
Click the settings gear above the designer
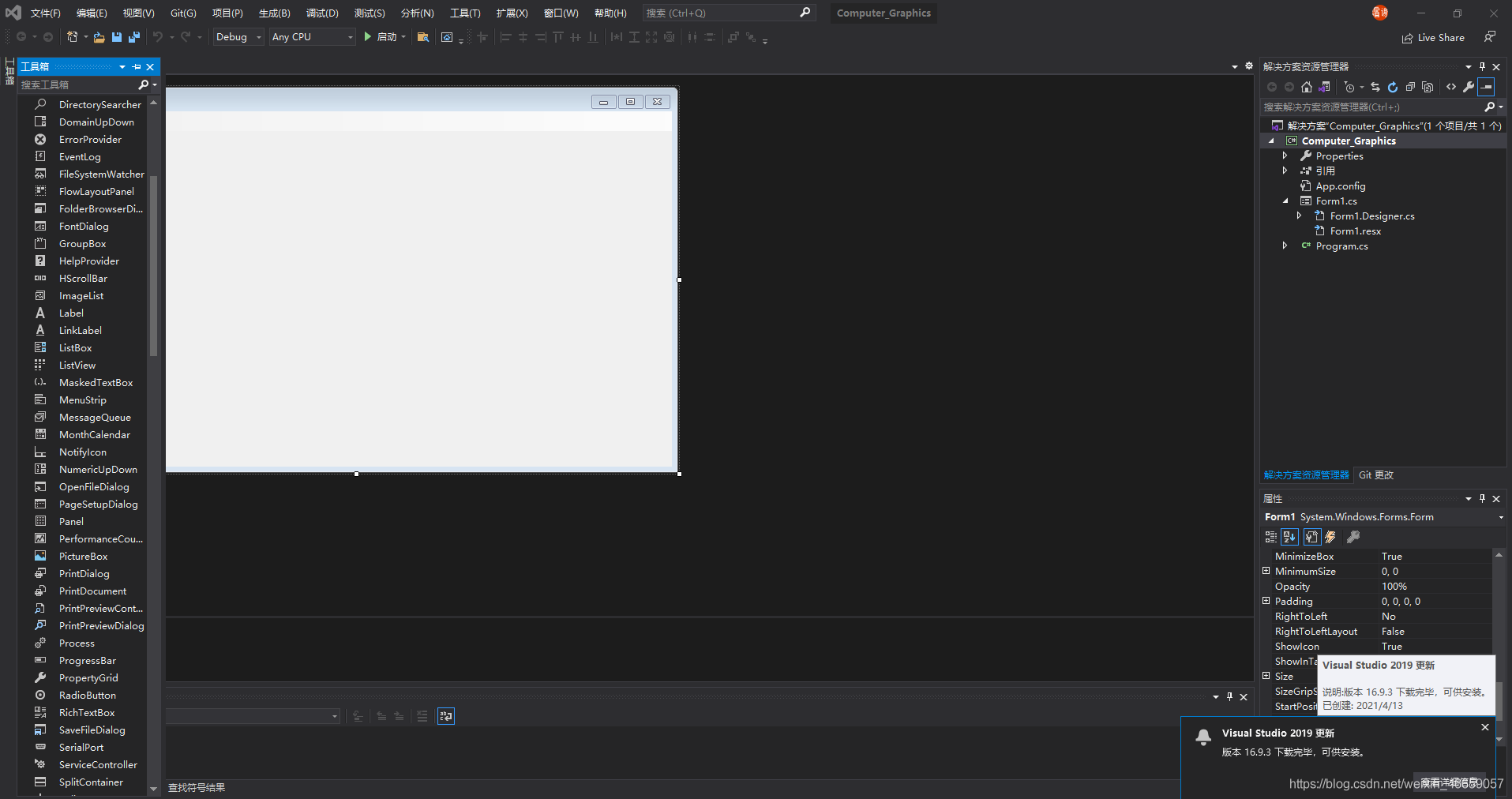1249,66
